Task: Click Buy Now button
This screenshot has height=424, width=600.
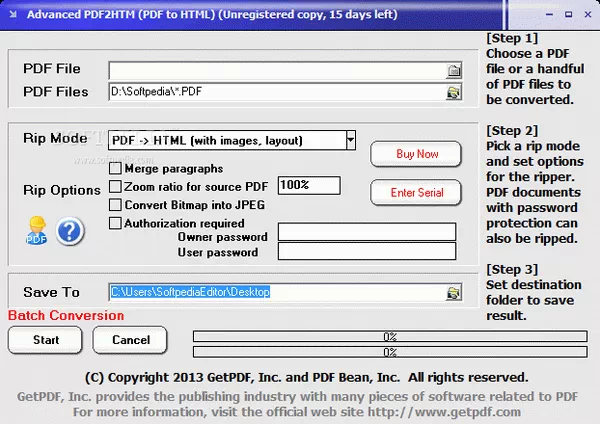Action: 416,154
